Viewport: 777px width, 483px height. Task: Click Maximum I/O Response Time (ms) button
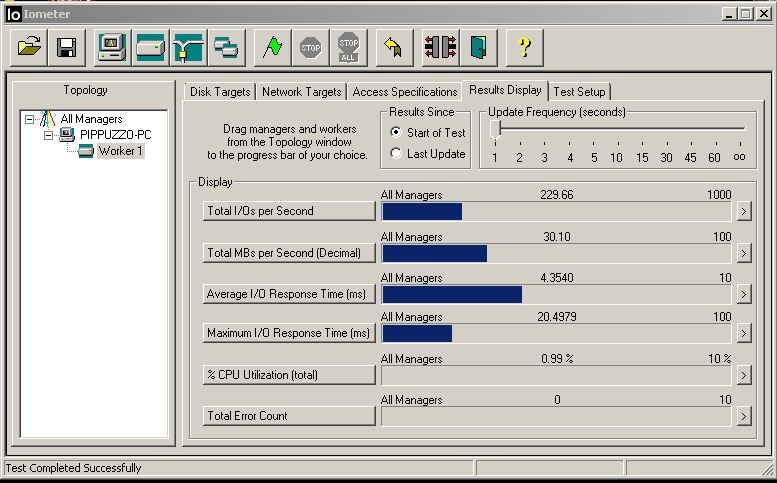pyautogui.click(x=289, y=333)
